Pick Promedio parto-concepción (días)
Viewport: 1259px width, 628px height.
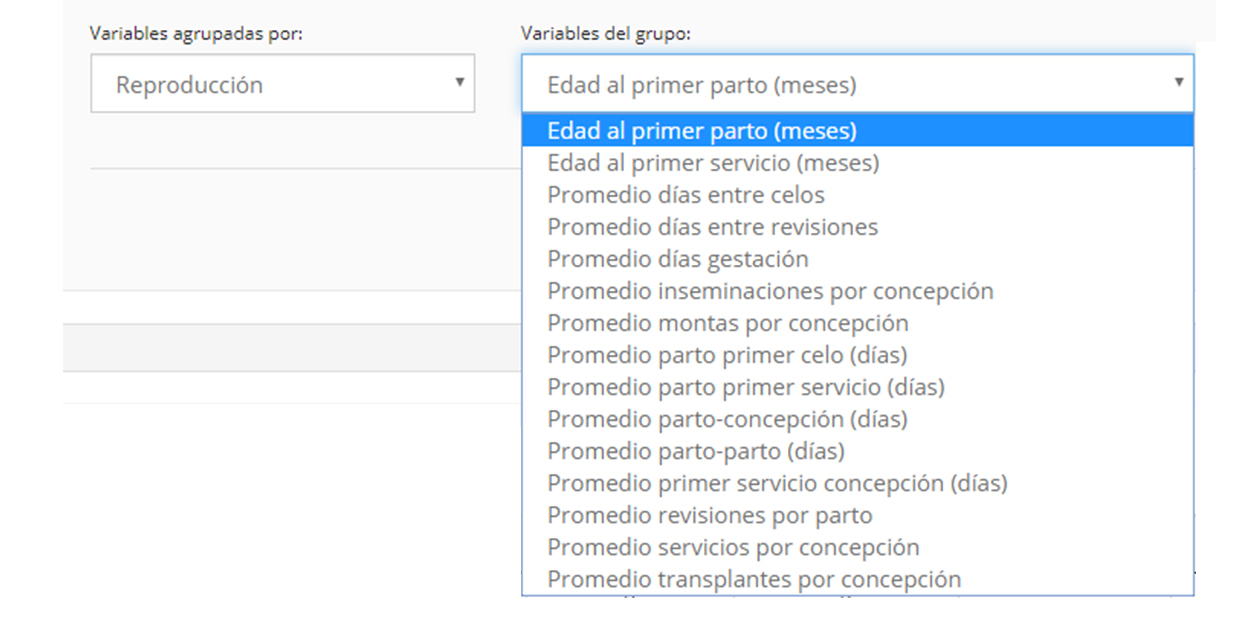(857, 418)
